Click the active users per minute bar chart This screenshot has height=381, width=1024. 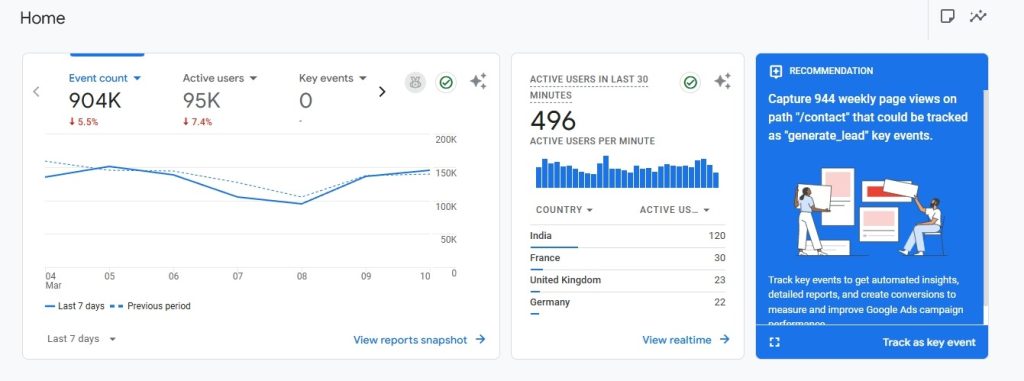pyautogui.click(x=627, y=172)
